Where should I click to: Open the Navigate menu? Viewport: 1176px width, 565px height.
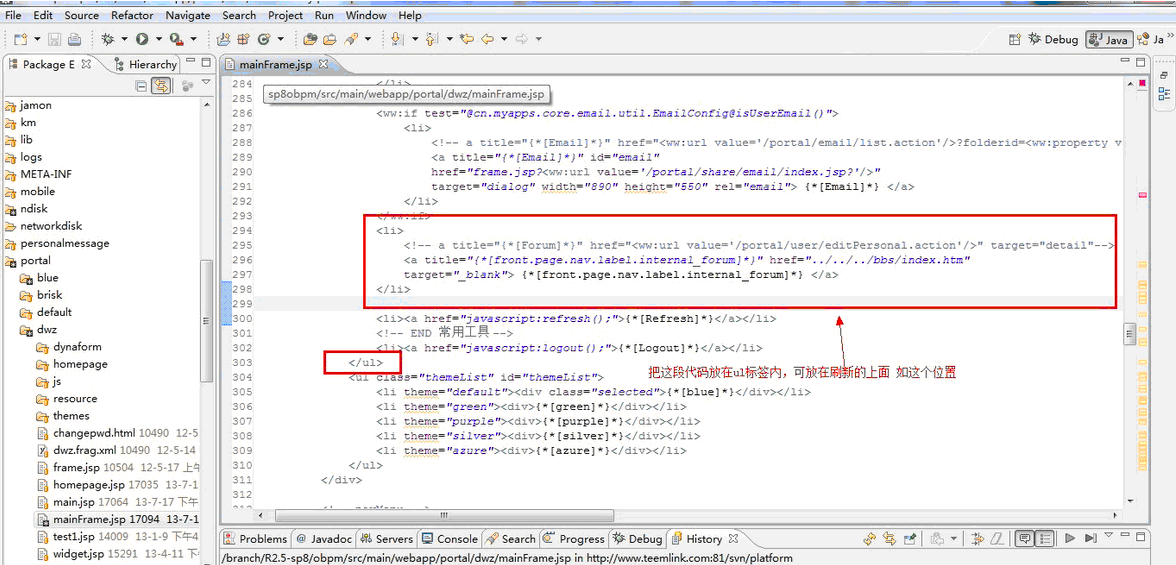click(188, 15)
